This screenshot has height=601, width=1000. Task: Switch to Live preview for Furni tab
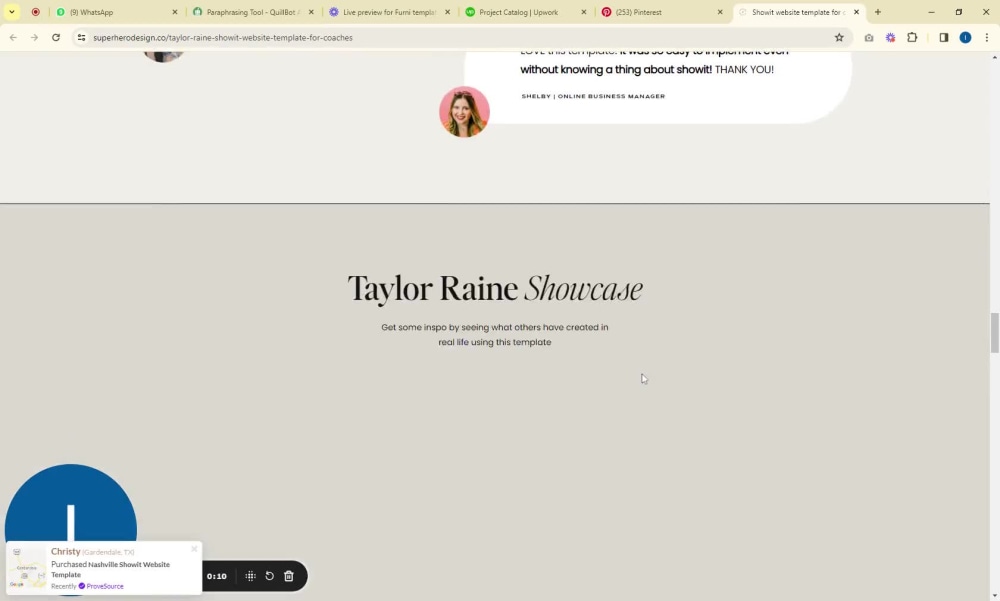pos(390,12)
